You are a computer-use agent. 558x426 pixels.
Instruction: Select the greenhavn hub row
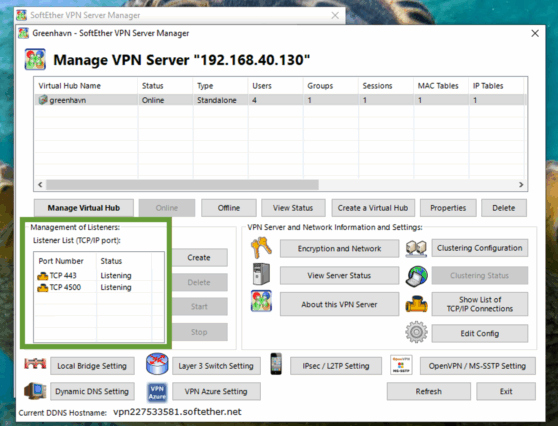(x=280, y=100)
